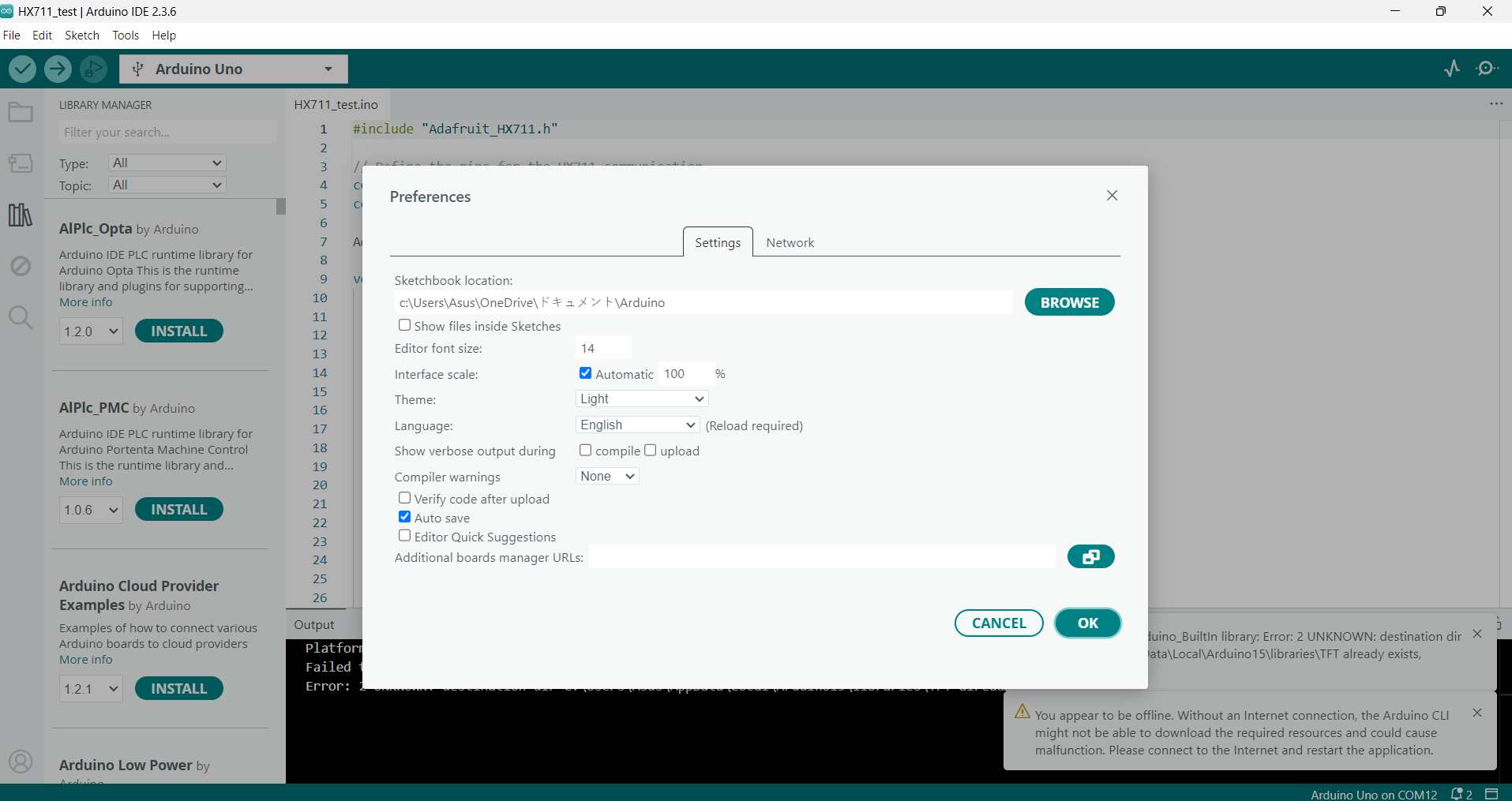Start debugging with the debugger icon
This screenshot has width=1512, height=801.
[93, 69]
